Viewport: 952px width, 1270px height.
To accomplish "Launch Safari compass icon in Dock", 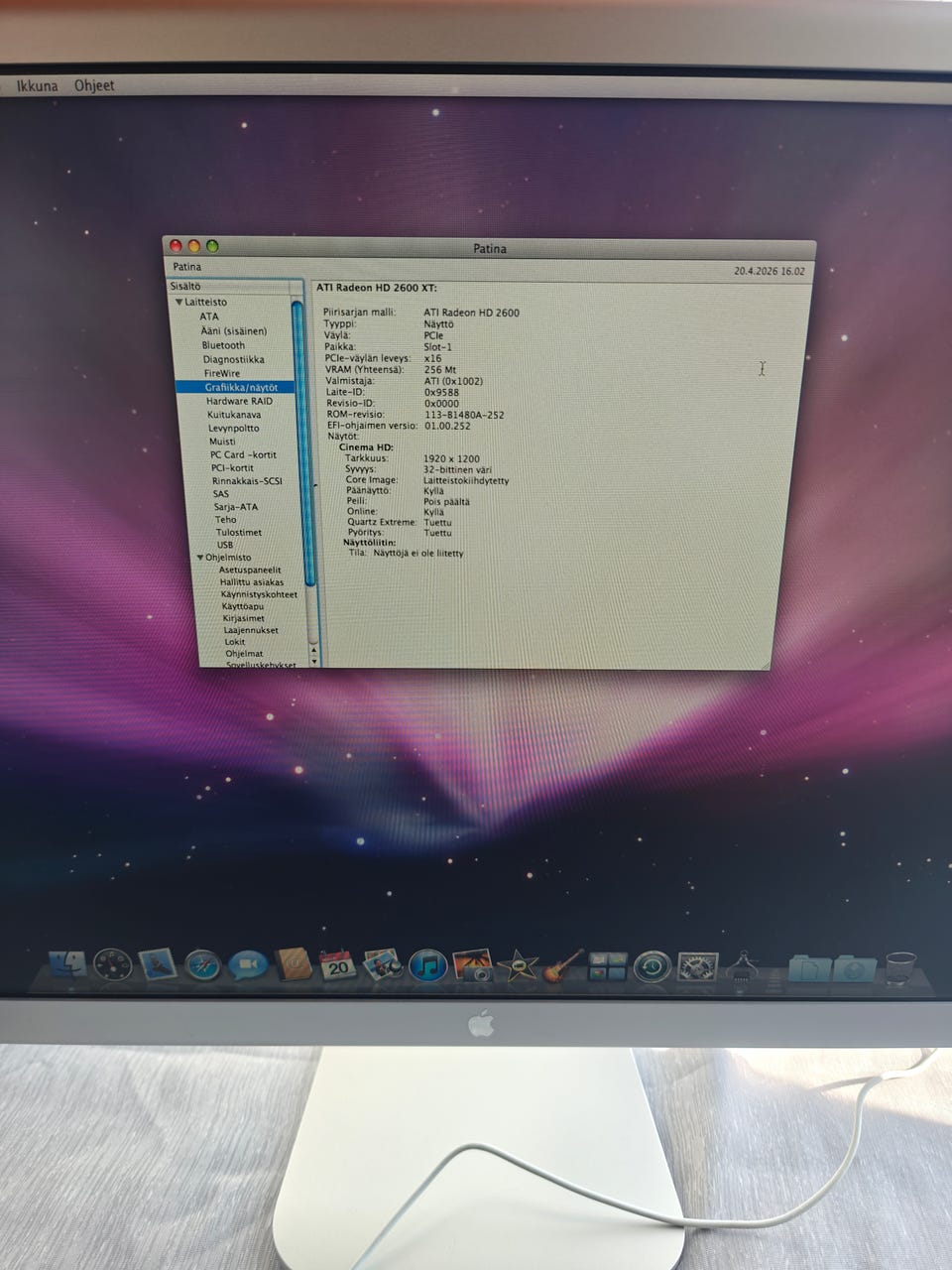I will coord(202,964).
